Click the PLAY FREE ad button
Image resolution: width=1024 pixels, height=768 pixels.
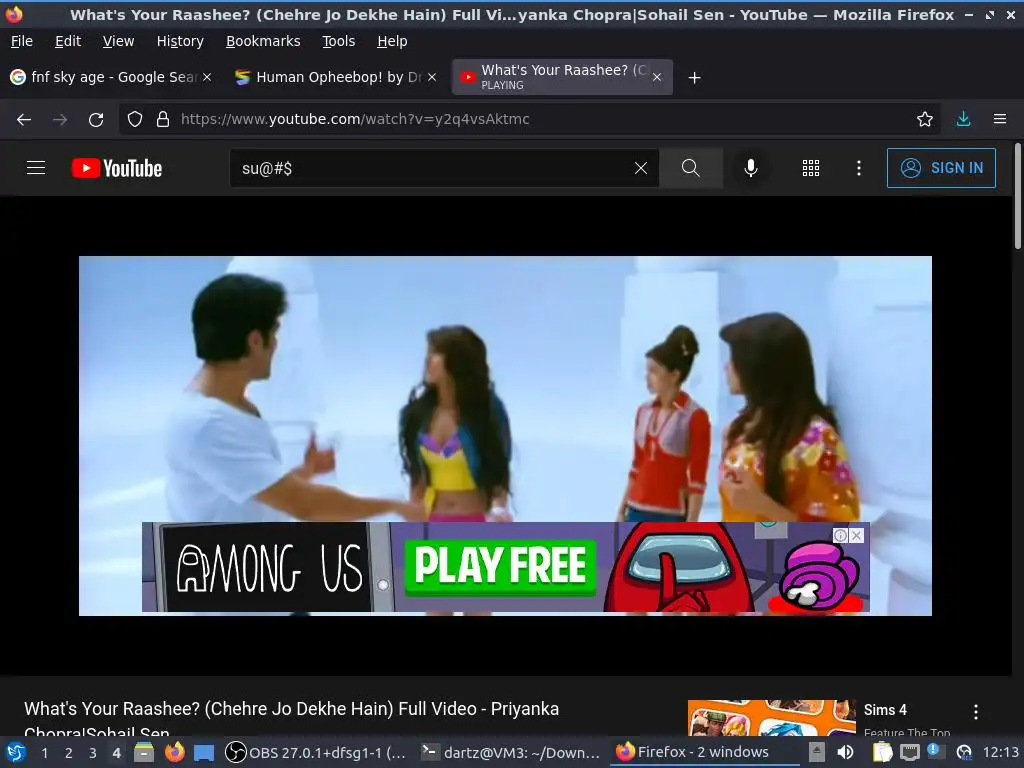(500, 566)
